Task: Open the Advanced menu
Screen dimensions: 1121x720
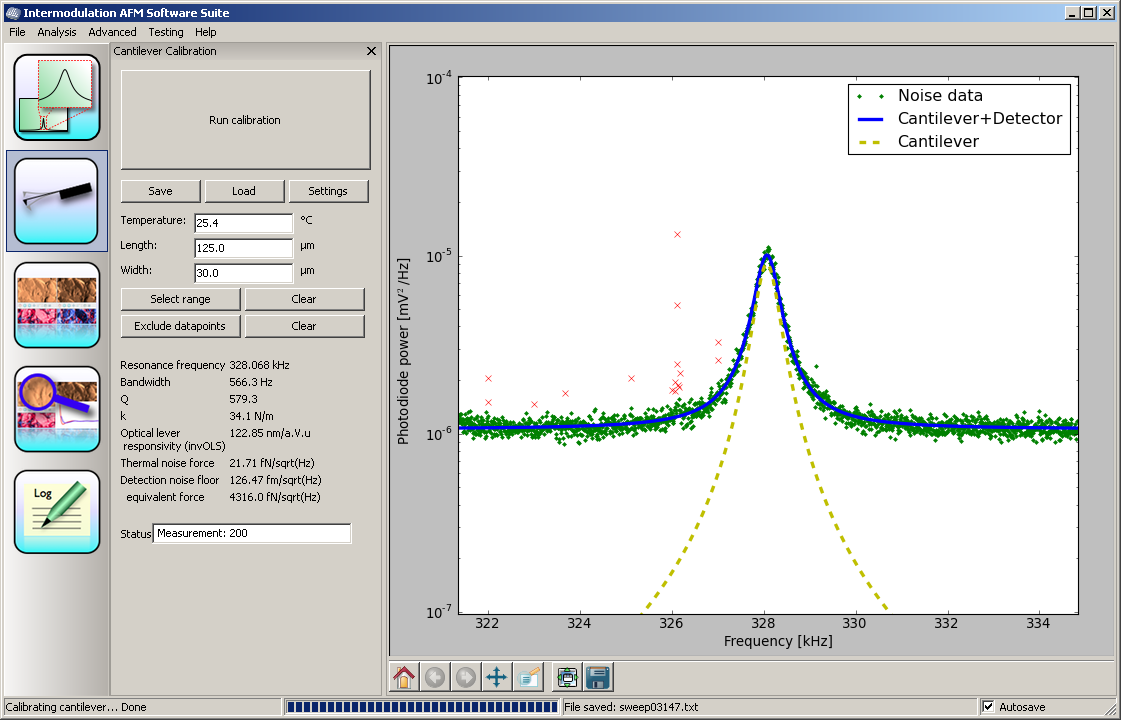Action: tap(112, 32)
